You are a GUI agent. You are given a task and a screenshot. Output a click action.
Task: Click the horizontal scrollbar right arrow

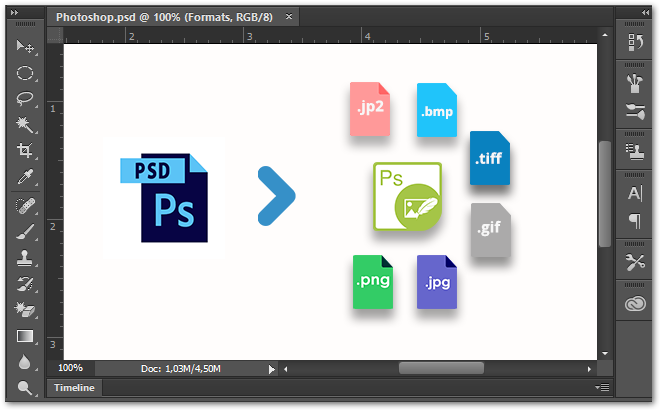pyautogui.click(x=589, y=369)
